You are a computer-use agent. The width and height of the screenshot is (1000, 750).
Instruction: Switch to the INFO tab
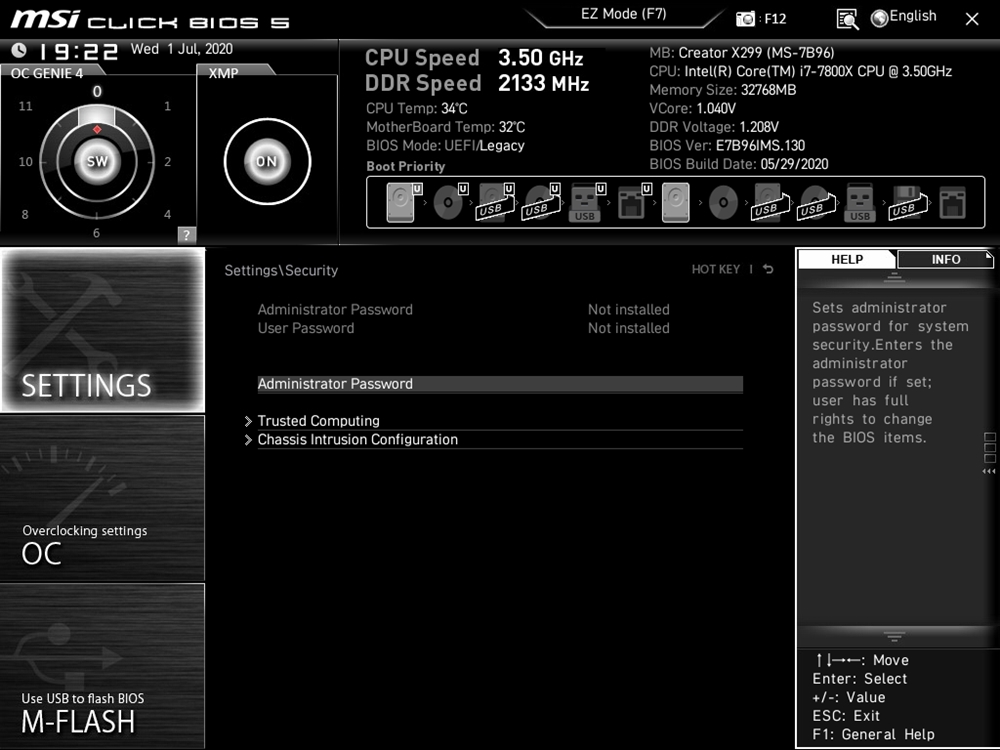tap(945, 259)
